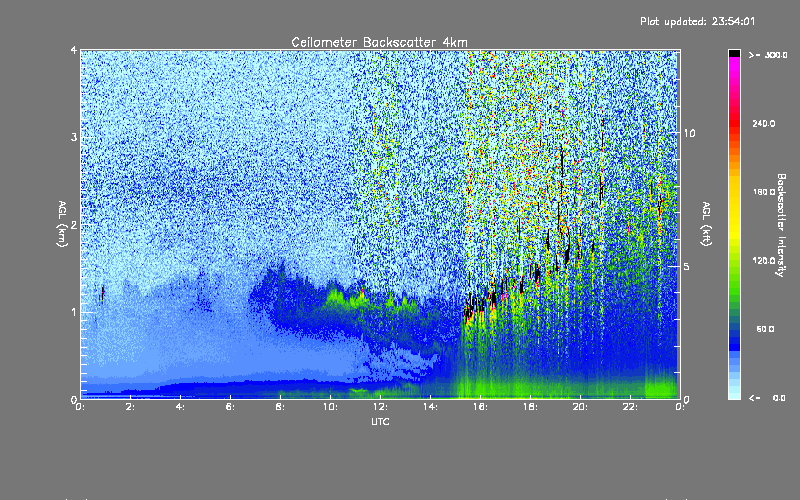This screenshot has height=500, width=800.
Task: Click the "22:" hour tick label
Action: click(631, 407)
